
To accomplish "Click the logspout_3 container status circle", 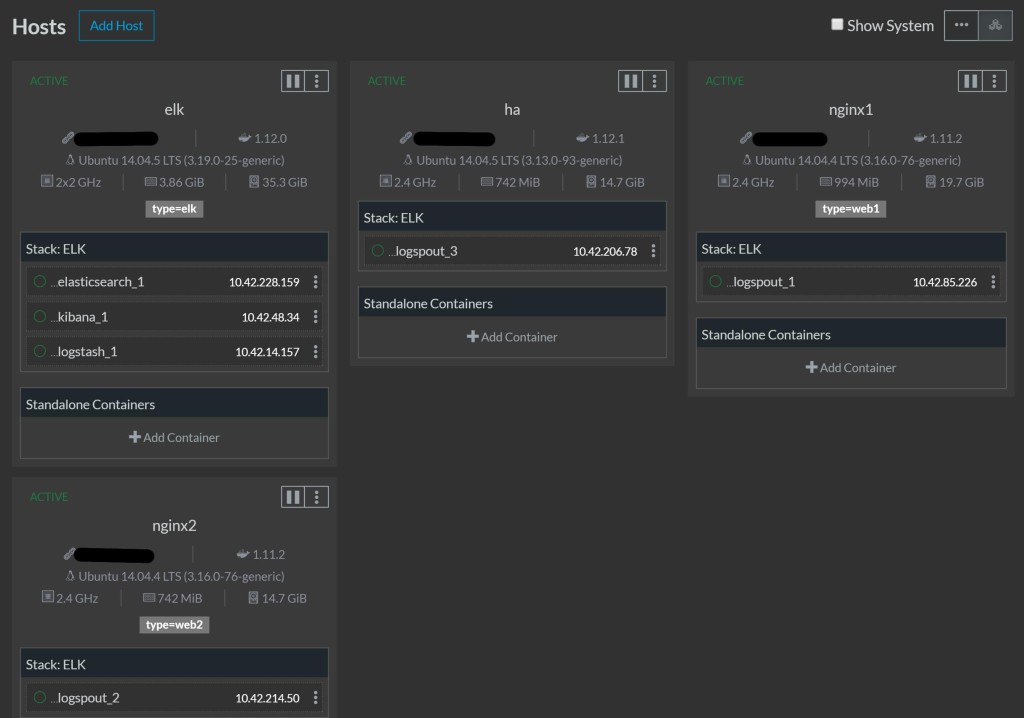I will point(378,251).
